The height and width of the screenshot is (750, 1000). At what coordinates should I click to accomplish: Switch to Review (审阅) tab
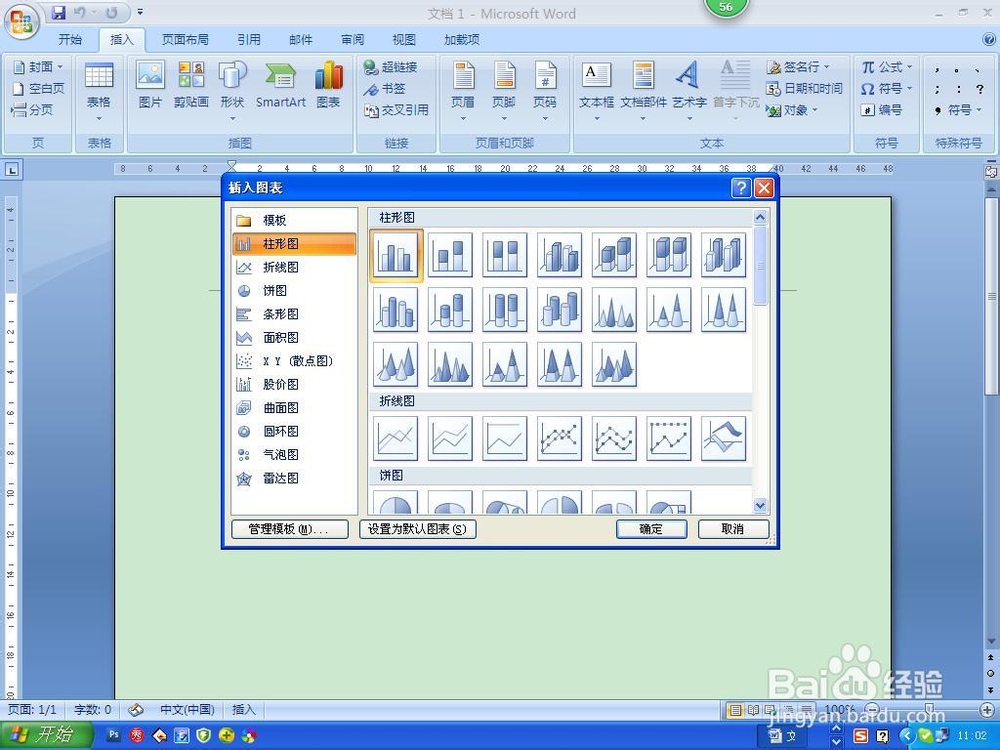coord(352,40)
